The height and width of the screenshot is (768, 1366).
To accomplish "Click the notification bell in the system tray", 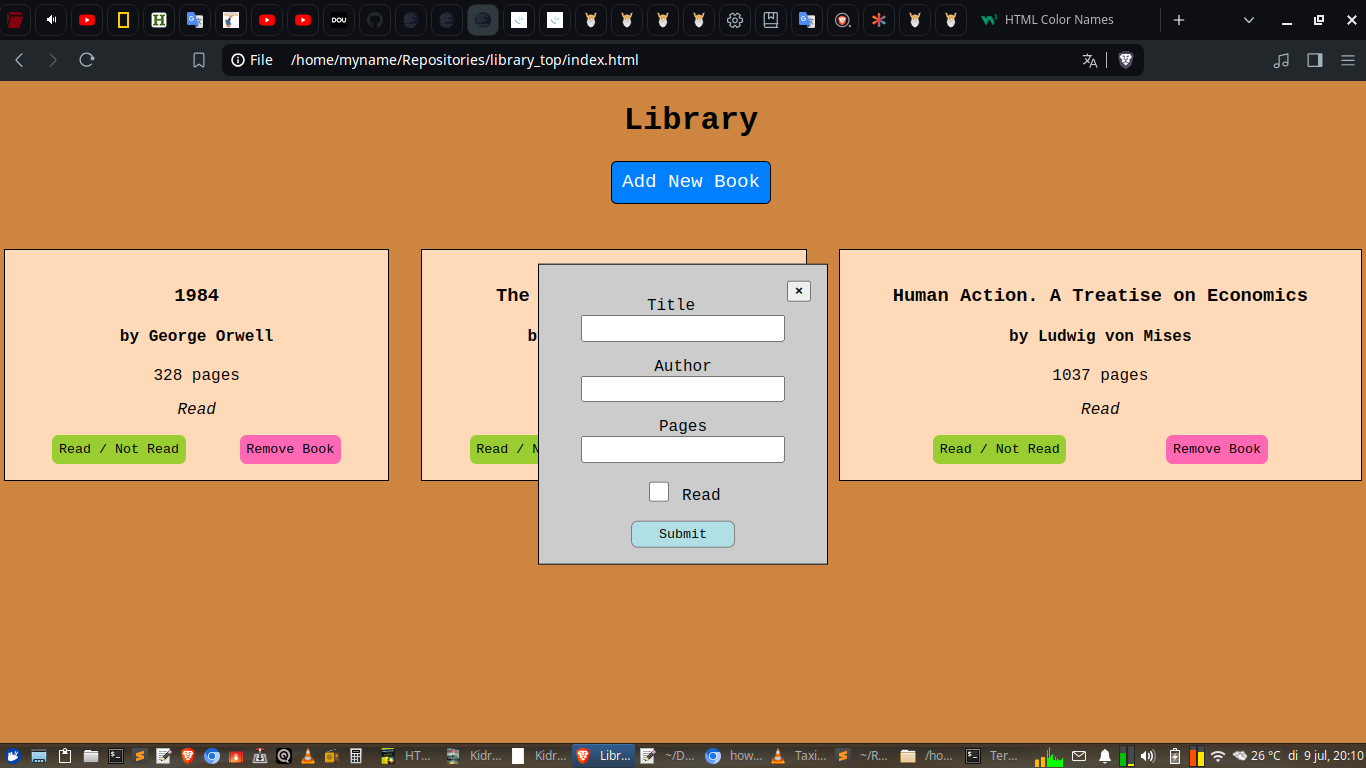I will click(x=1105, y=756).
